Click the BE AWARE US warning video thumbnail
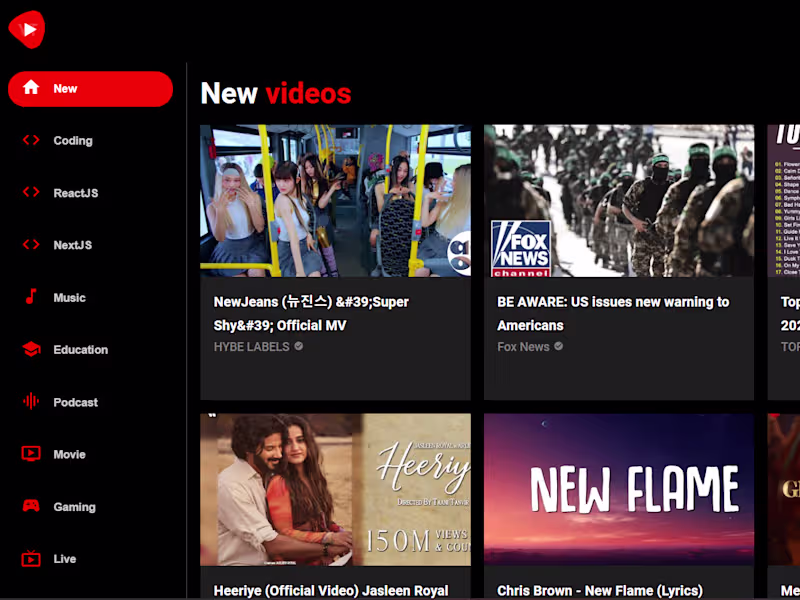This screenshot has height=600, width=800. [x=618, y=201]
